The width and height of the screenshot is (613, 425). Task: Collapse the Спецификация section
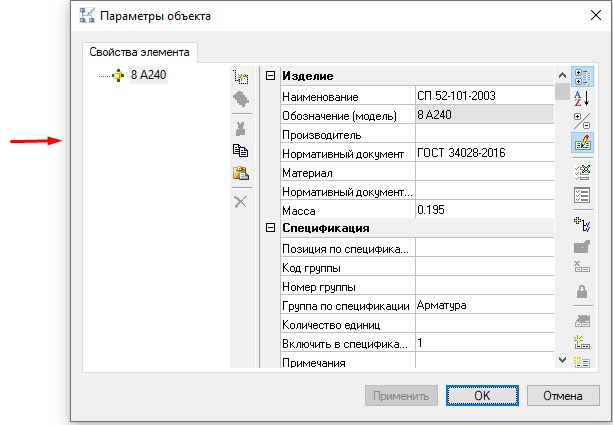point(270,229)
